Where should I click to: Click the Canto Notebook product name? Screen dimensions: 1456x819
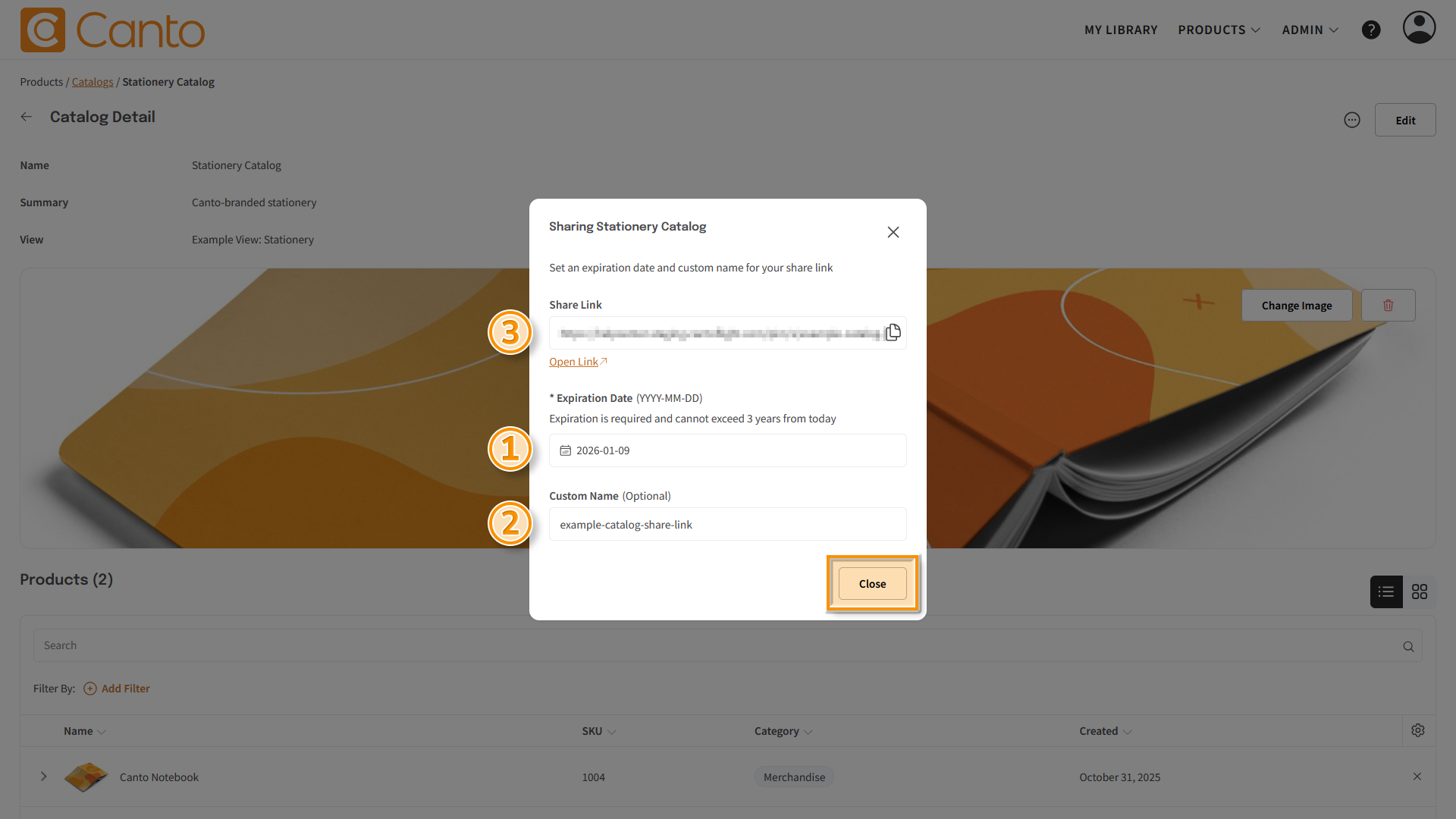[x=159, y=777]
